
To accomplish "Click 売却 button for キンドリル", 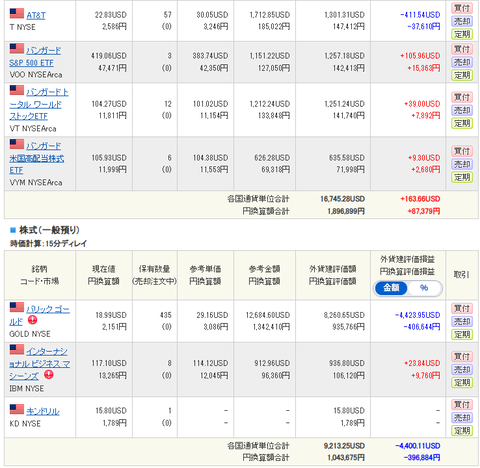I will (462, 418).
